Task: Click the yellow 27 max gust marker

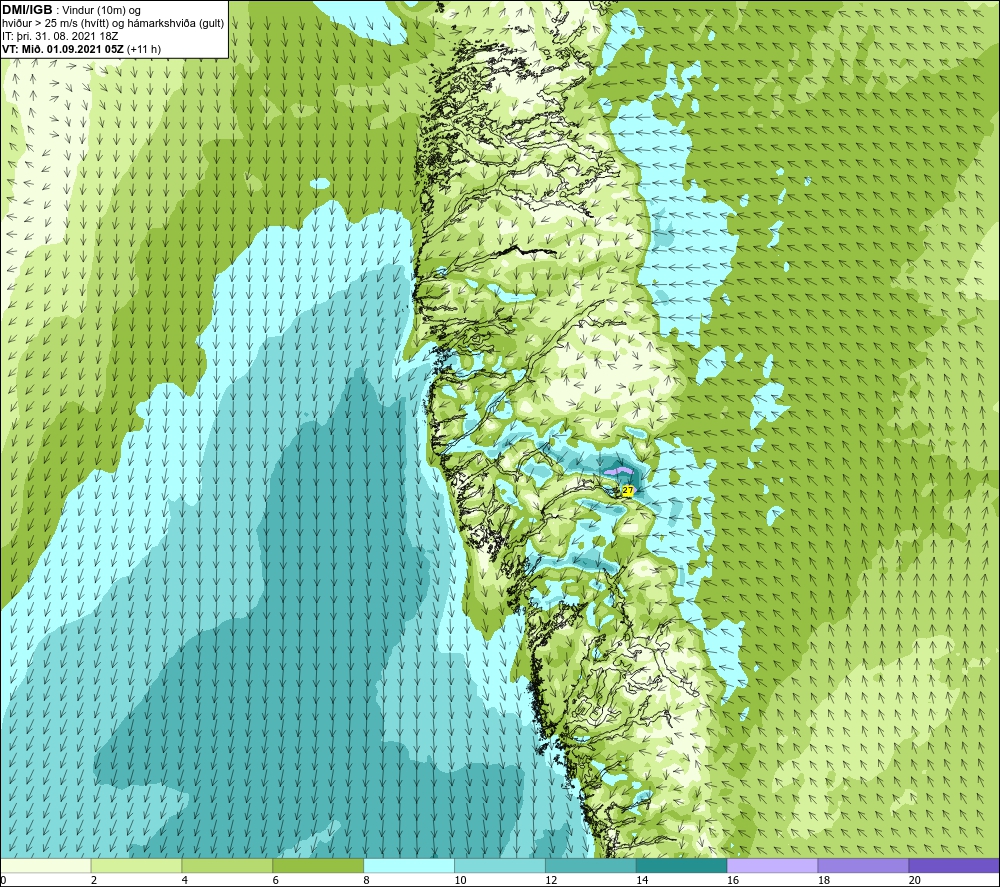Action: (x=628, y=490)
